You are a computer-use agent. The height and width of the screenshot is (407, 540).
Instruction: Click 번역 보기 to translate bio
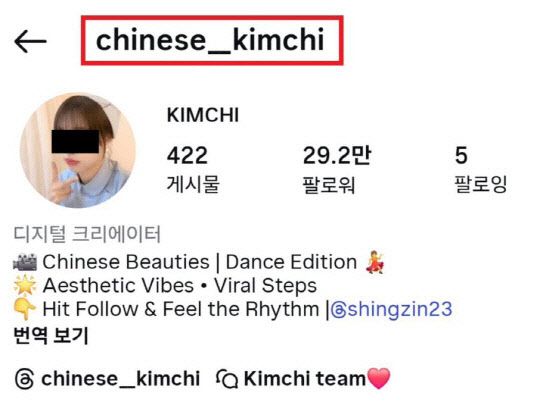coord(51,335)
